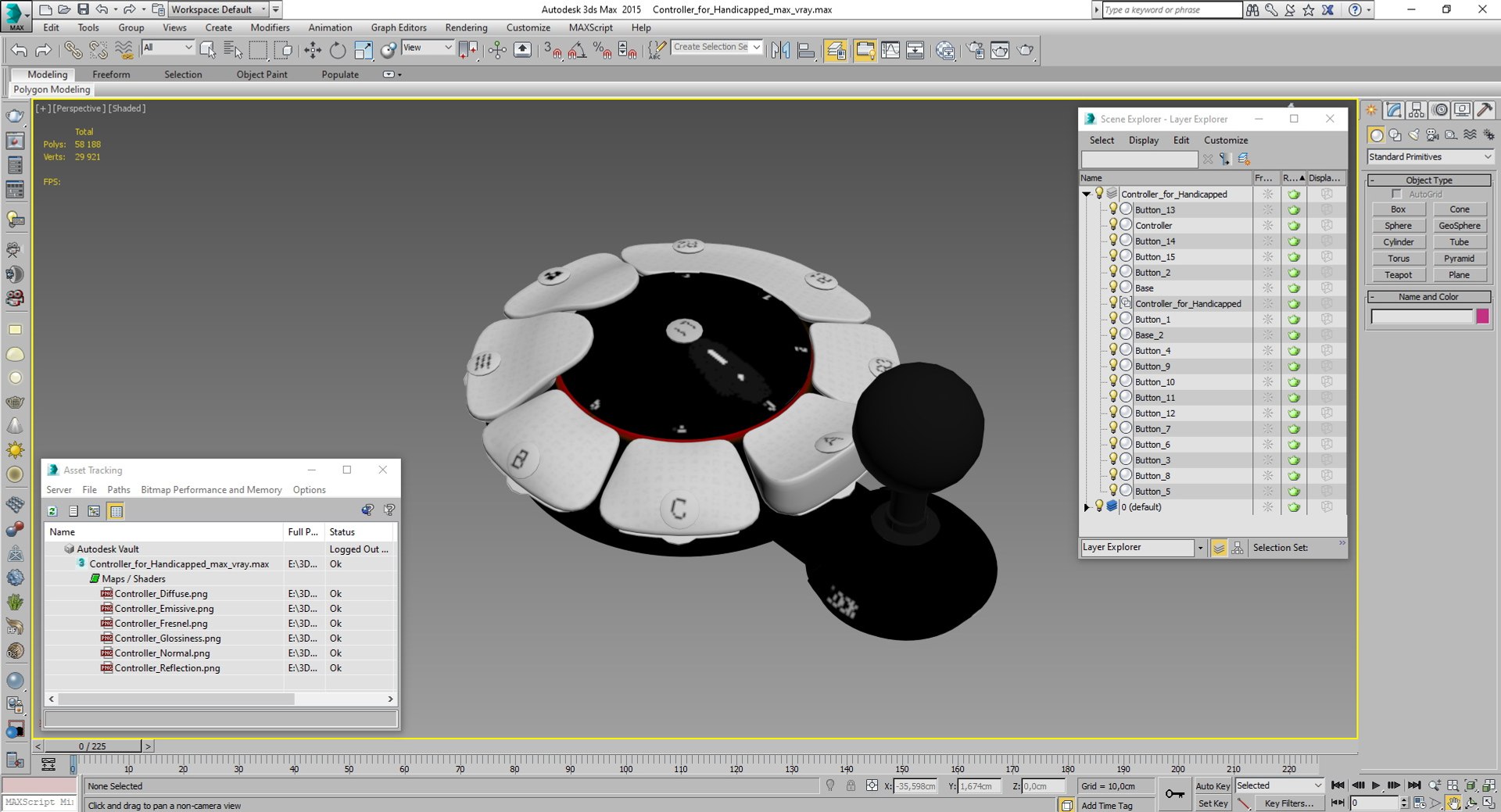Switch to the Hierarchy command panel tab
The height and width of the screenshot is (812, 1501).
click(x=1417, y=110)
